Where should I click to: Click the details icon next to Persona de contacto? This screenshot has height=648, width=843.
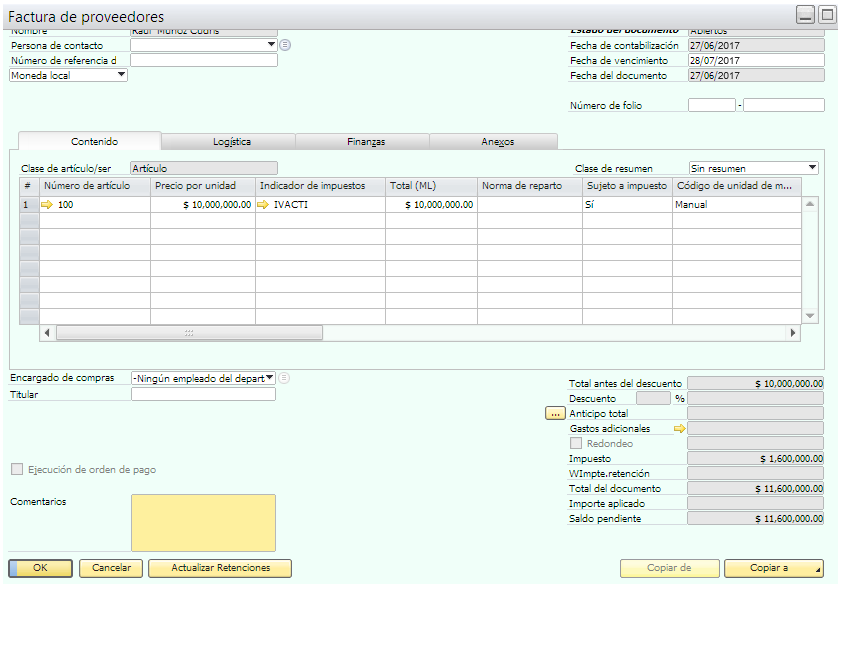(285, 45)
